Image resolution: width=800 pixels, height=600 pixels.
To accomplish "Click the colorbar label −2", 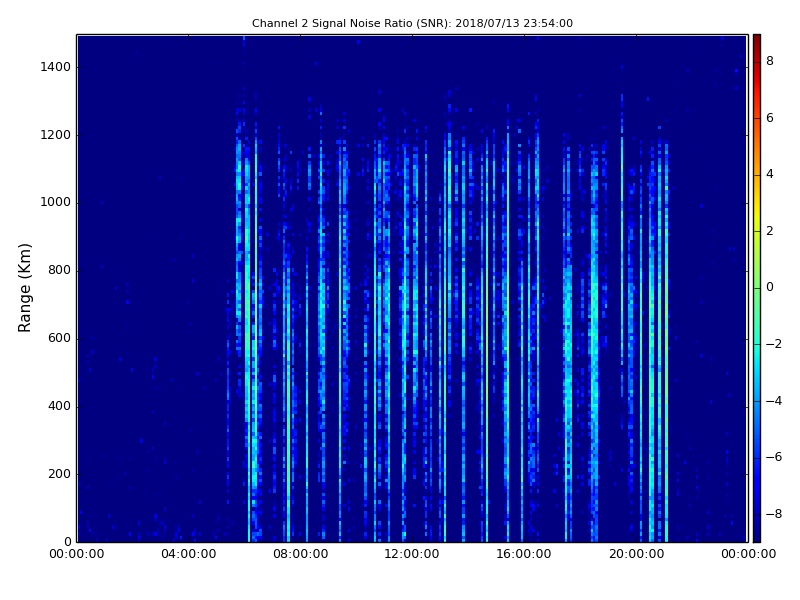I will point(774,344).
